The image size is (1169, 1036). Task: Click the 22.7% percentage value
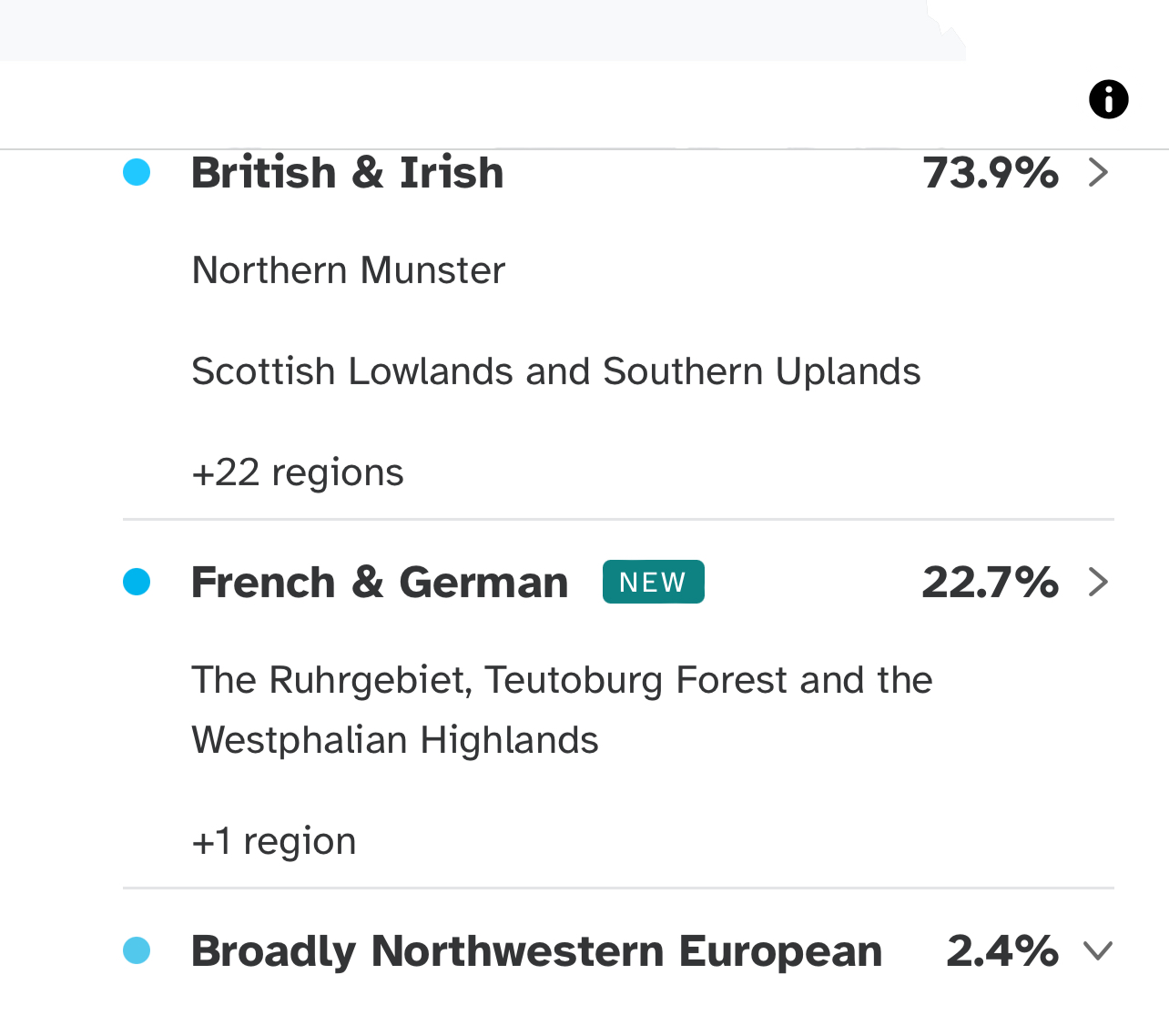(x=991, y=583)
